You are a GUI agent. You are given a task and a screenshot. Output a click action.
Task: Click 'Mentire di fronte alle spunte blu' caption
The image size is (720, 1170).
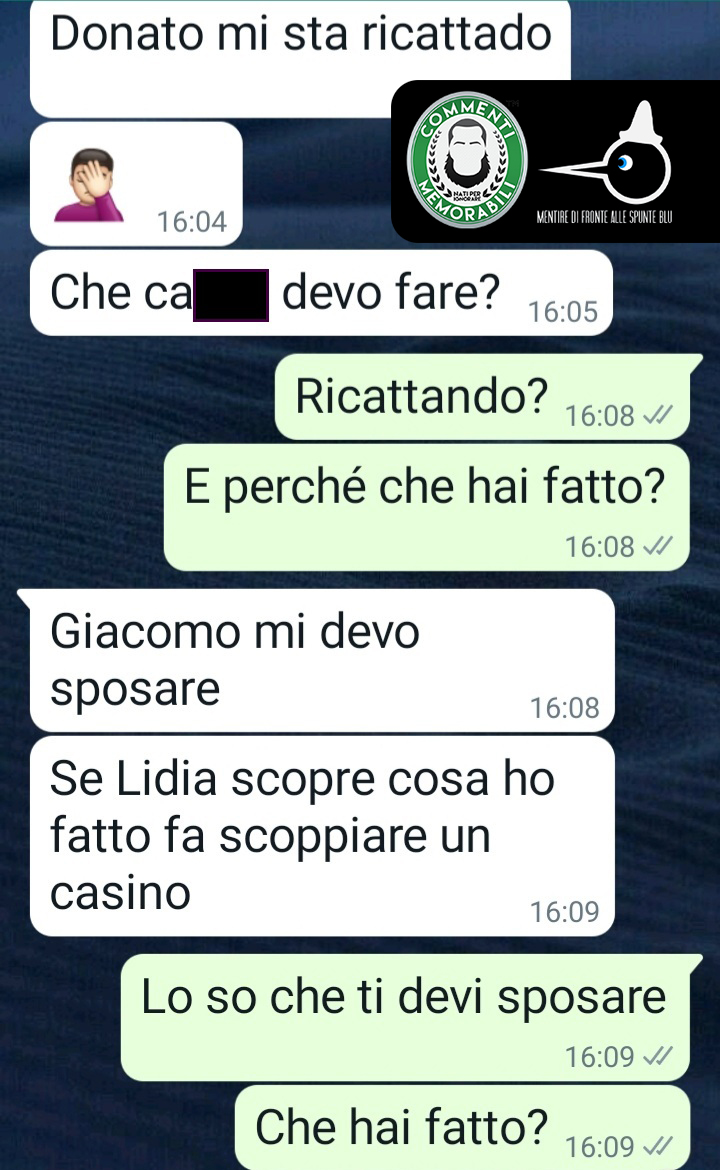point(604,217)
